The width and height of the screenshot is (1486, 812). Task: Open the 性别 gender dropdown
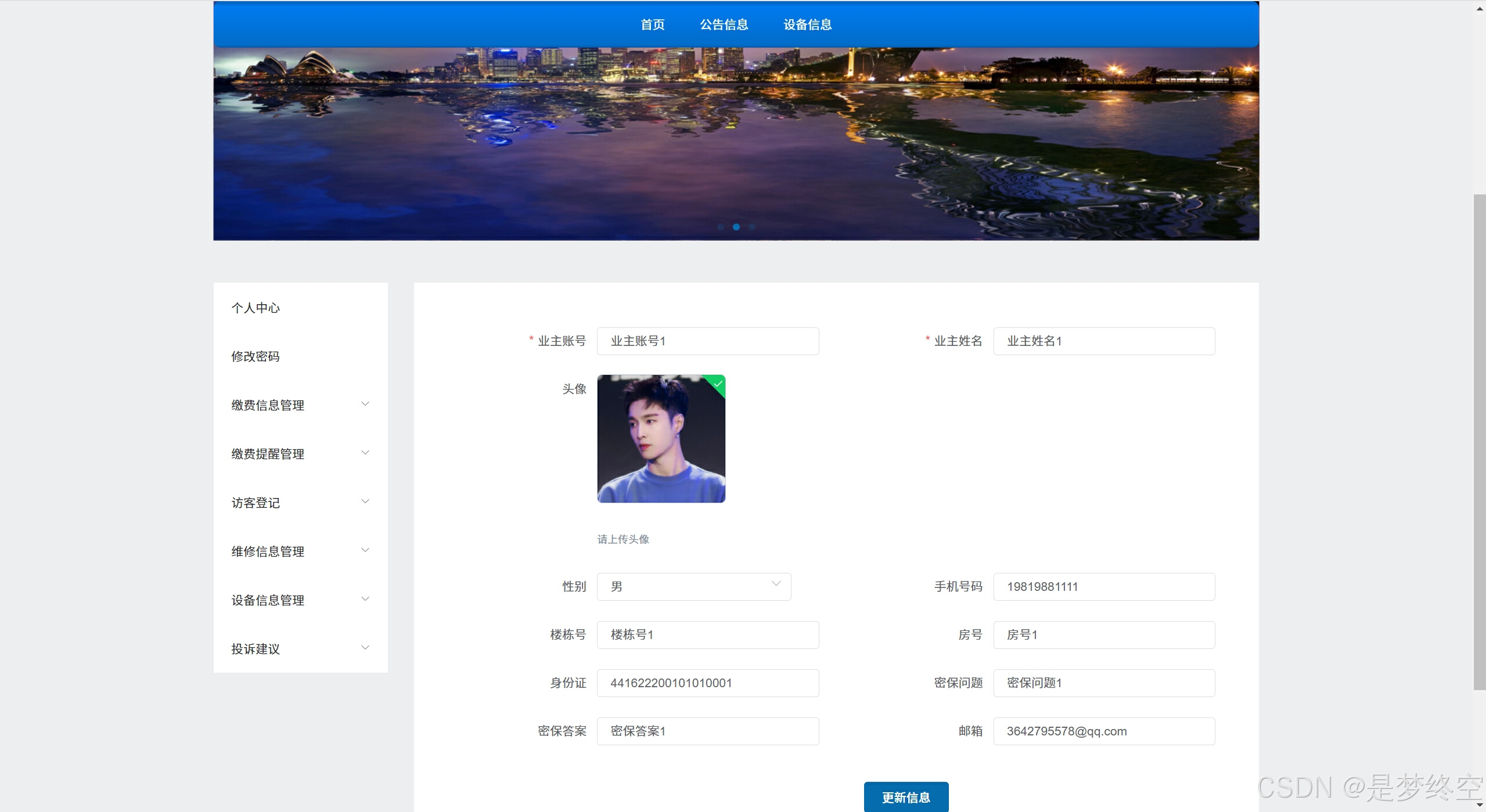coord(693,586)
